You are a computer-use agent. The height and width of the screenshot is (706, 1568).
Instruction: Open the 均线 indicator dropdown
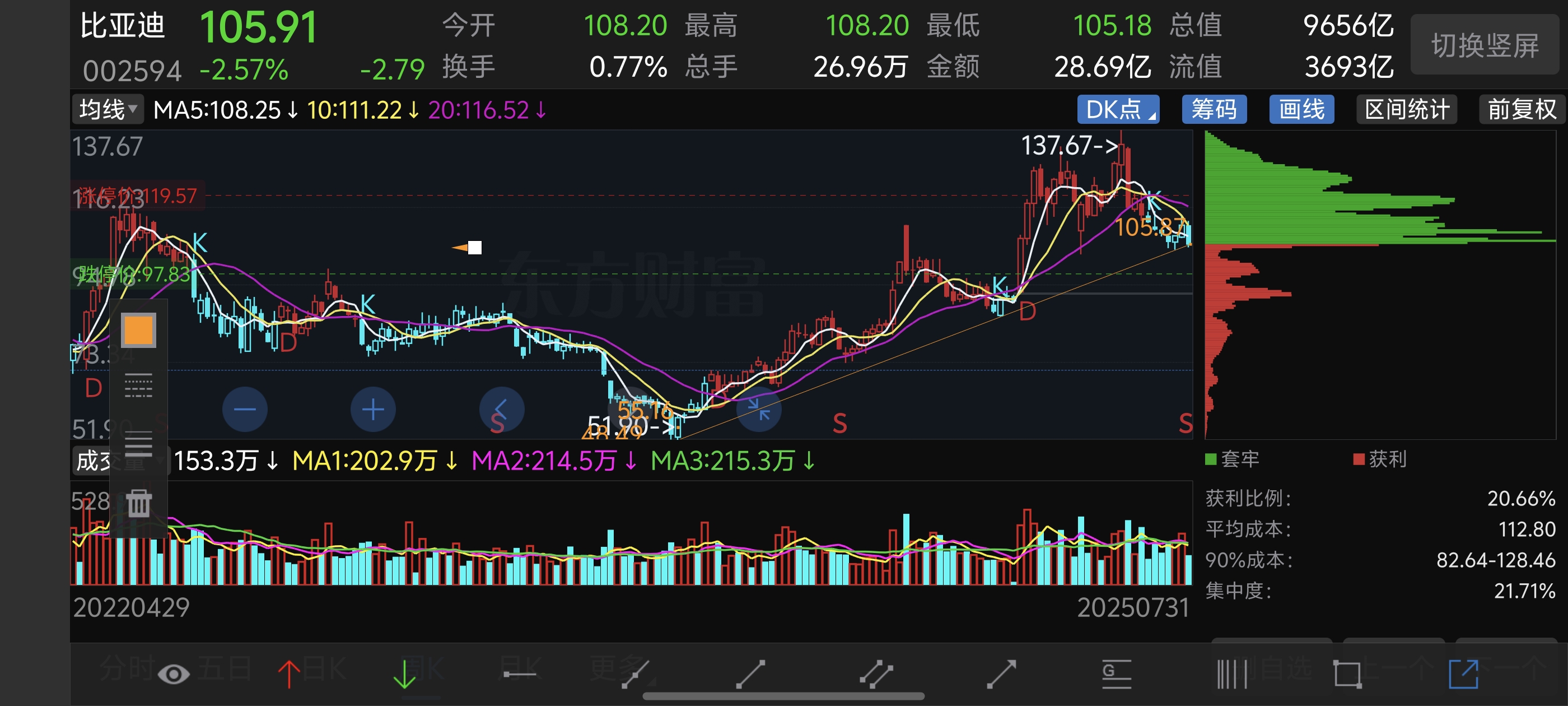tap(108, 110)
